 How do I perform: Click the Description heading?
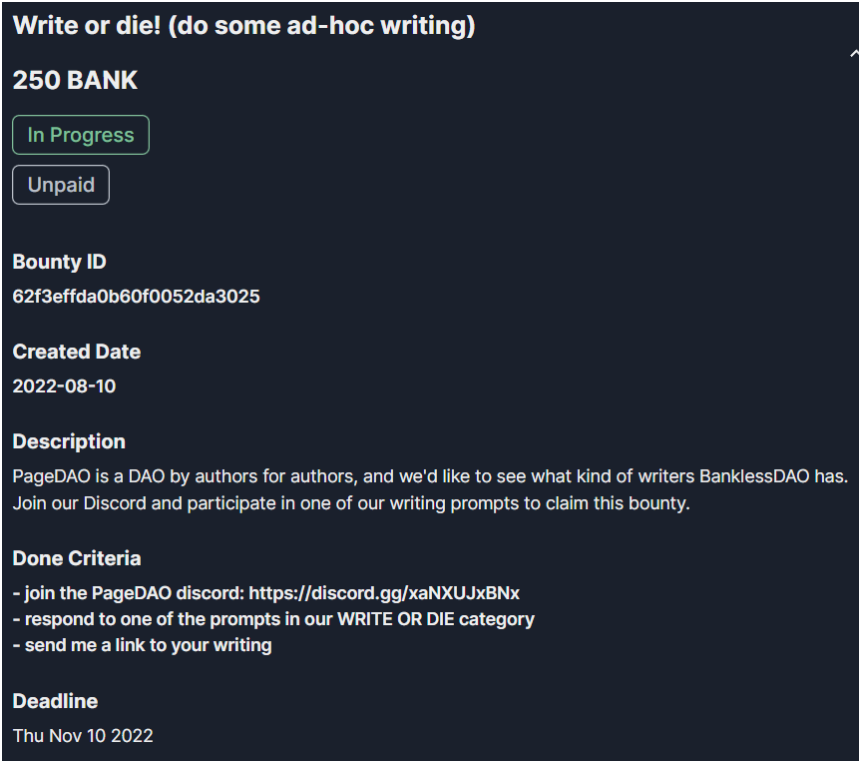[69, 442]
